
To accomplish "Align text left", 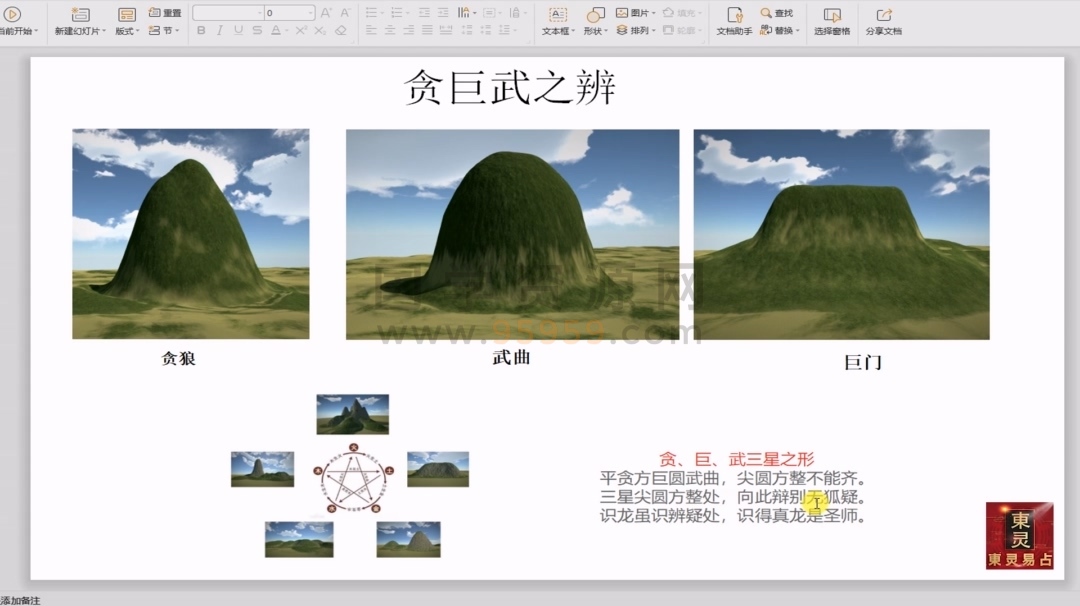I will (x=371, y=30).
